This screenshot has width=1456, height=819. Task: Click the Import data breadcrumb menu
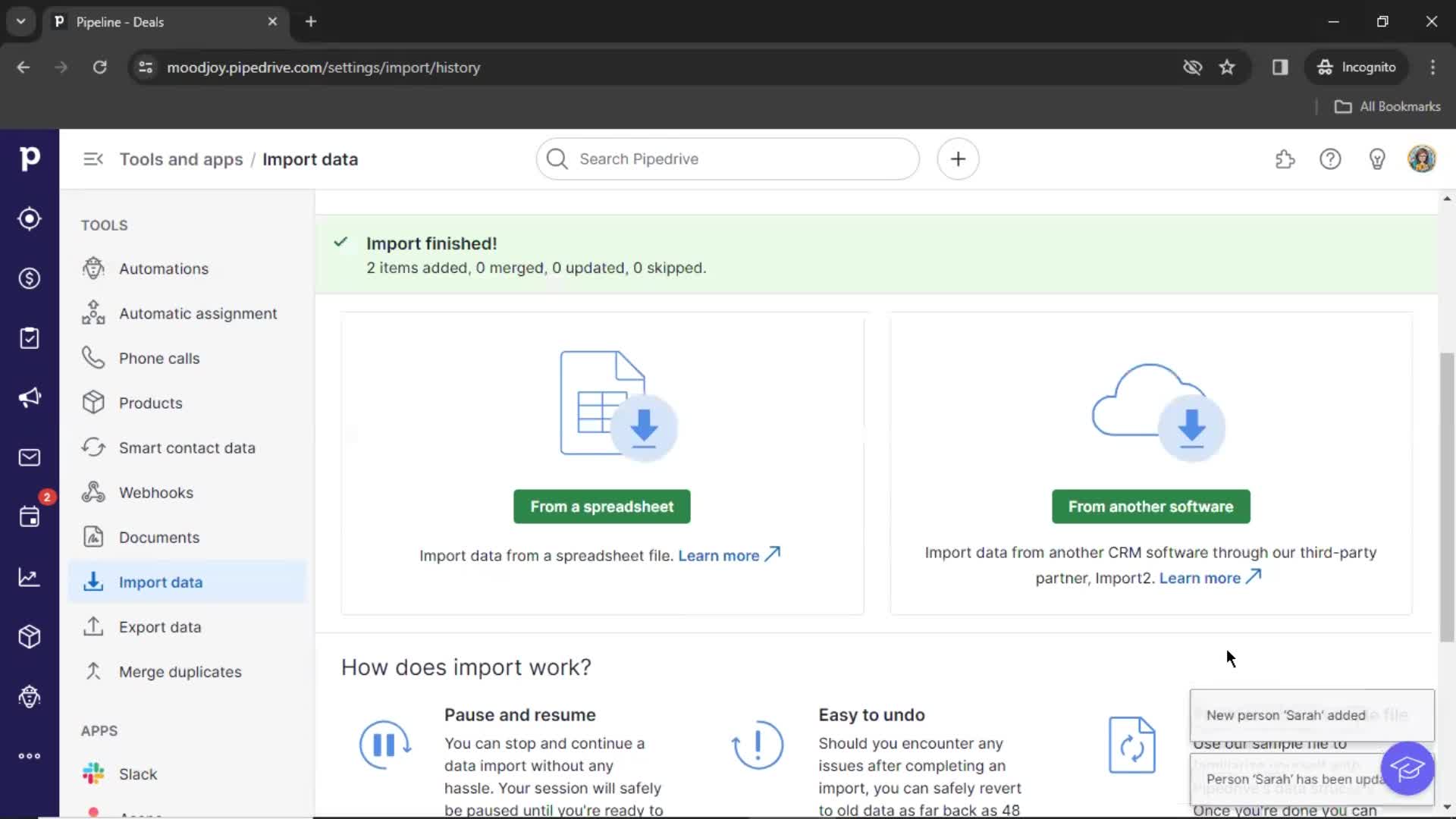point(310,159)
